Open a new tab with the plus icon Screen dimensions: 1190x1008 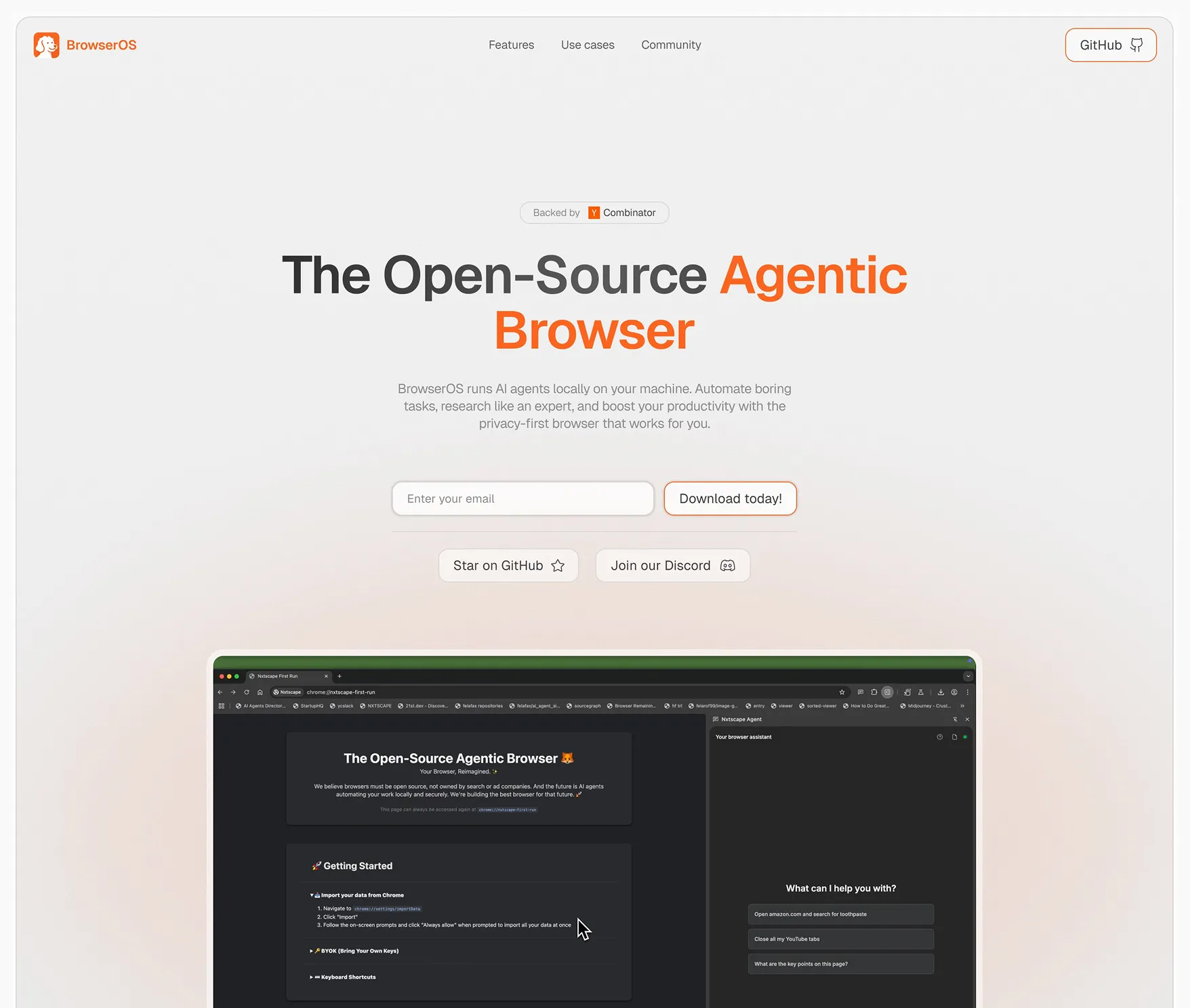pyautogui.click(x=340, y=676)
